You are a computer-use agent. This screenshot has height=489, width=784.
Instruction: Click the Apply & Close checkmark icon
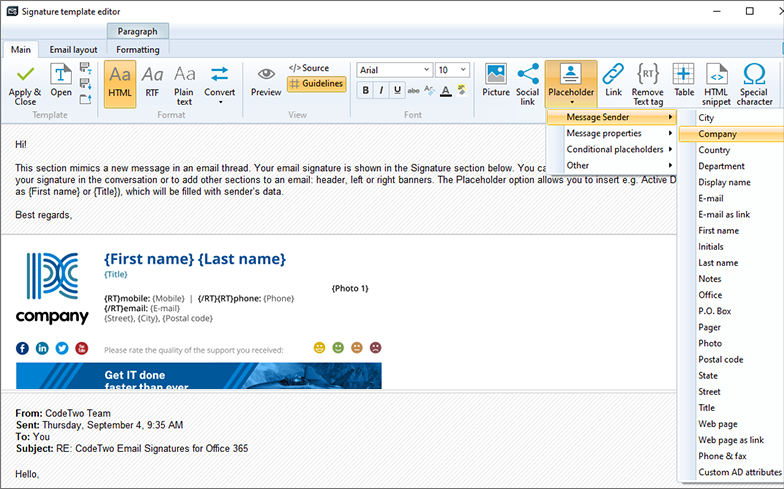pyautogui.click(x=25, y=74)
